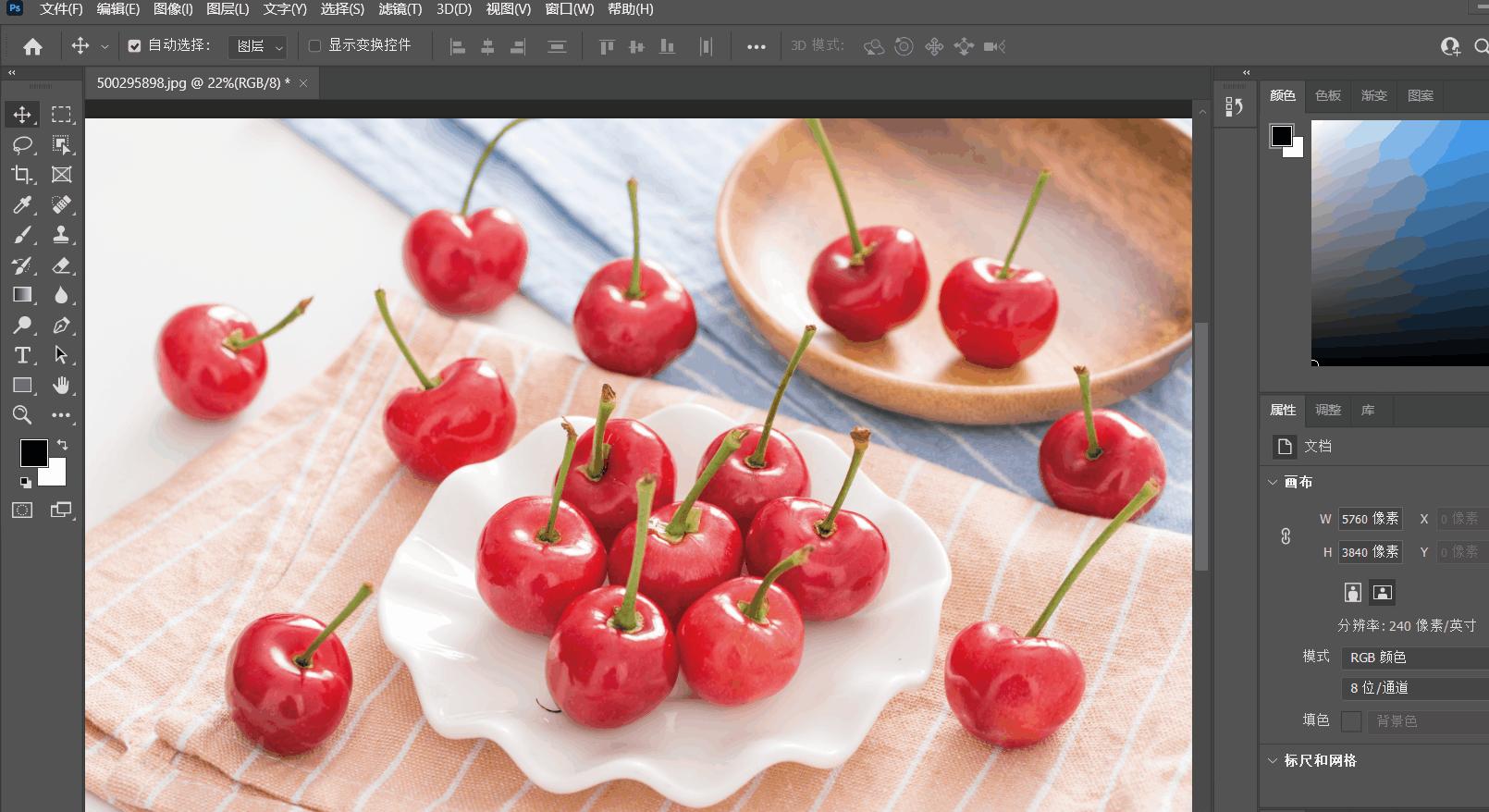Select the Object Selection tool
Viewport: 1489px width, 812px height.
61,144
